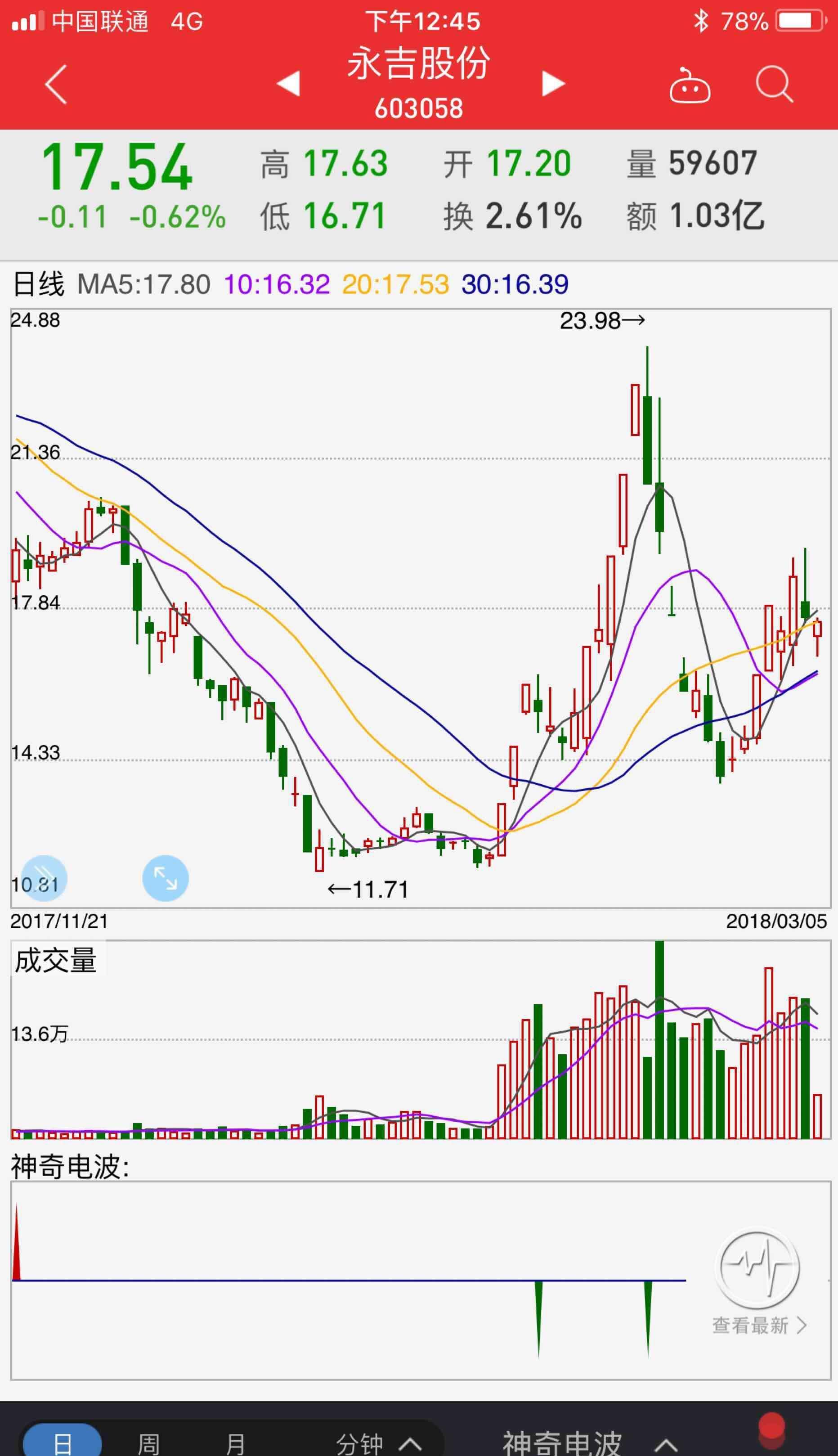Tap stock title 永吉股份
This screenshot has width=838, height=1456.
(x=418, y=63)
